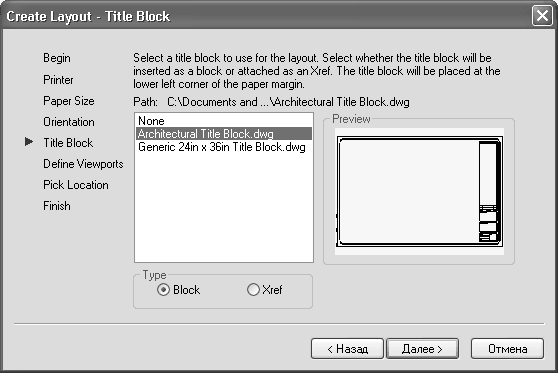Open the Printer step

pyautogui.click(x=58, y=80)
